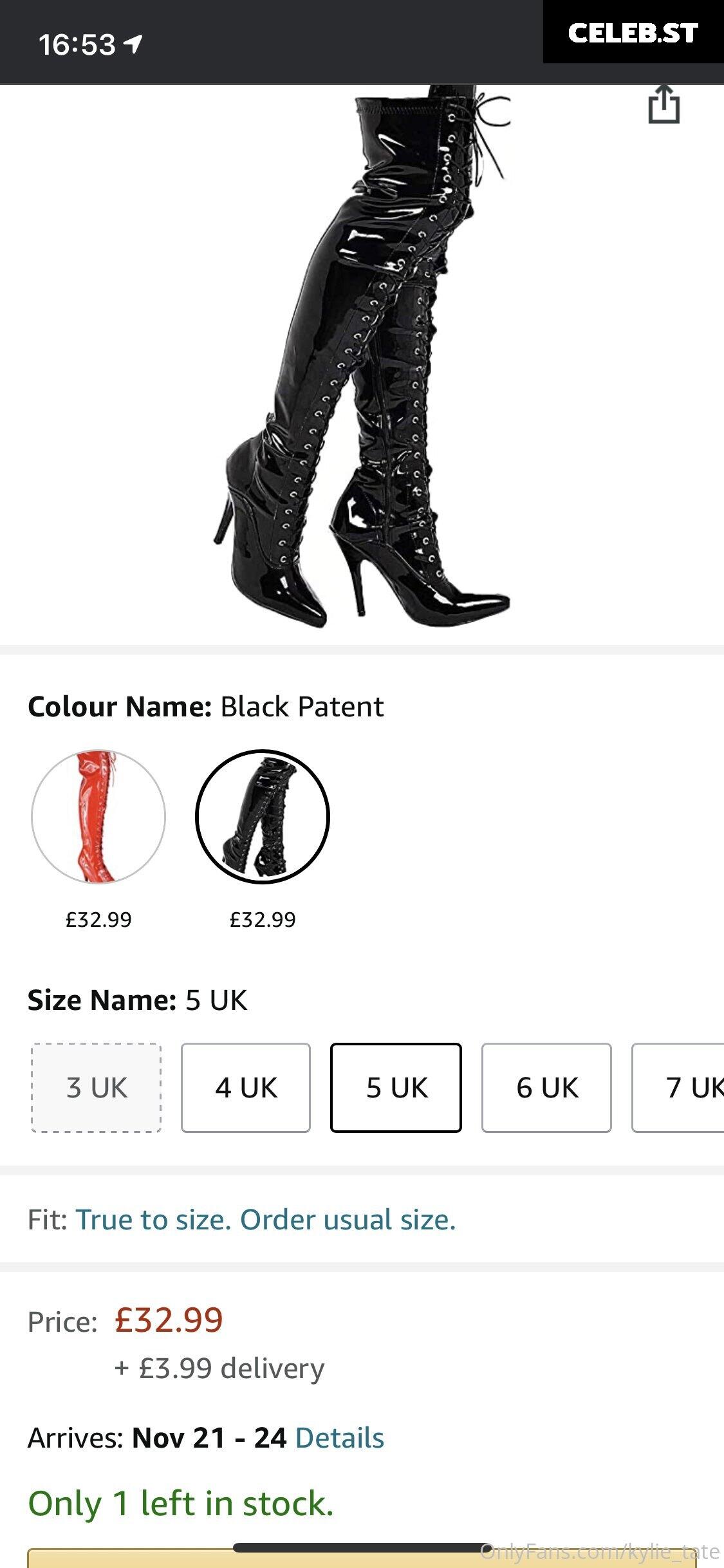Image resolution: width=724 pixels, height=1568 pixels.
Task: Choose size 7 UK
Action: tap(678, 1087)
